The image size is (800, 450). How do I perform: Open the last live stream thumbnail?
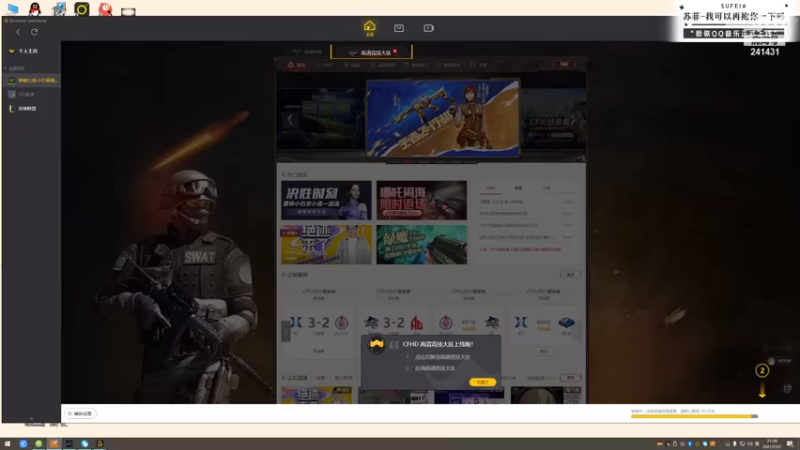click(x=546, y=395)
